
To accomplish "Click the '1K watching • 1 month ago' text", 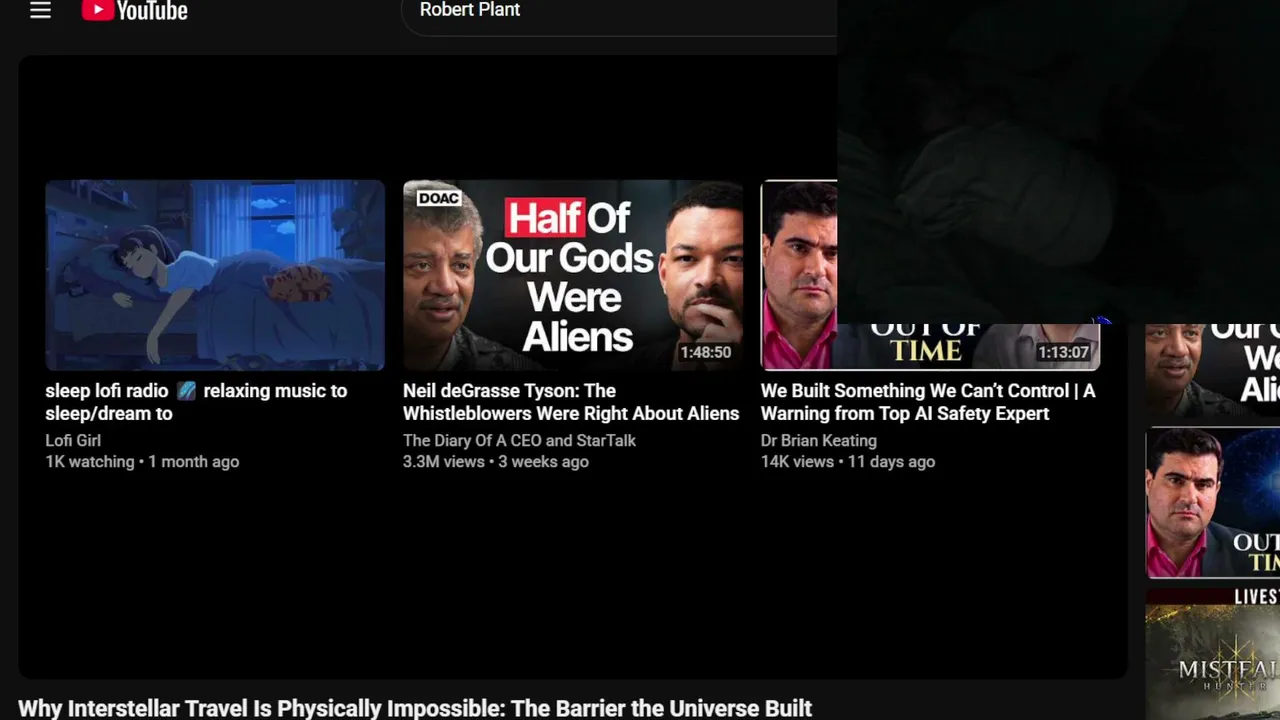I will 142,462.
